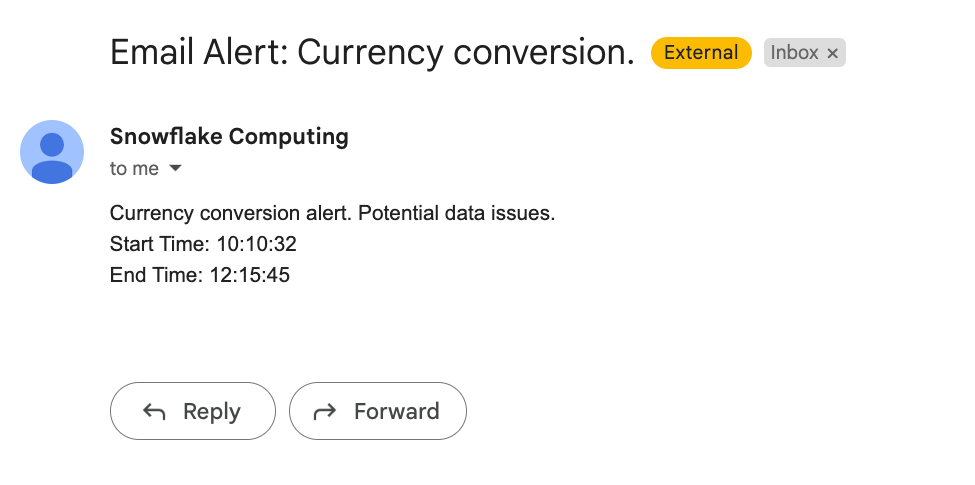Click the "to me" recipient text
This screenshot has height=485, width=975.
click(134, 169)
